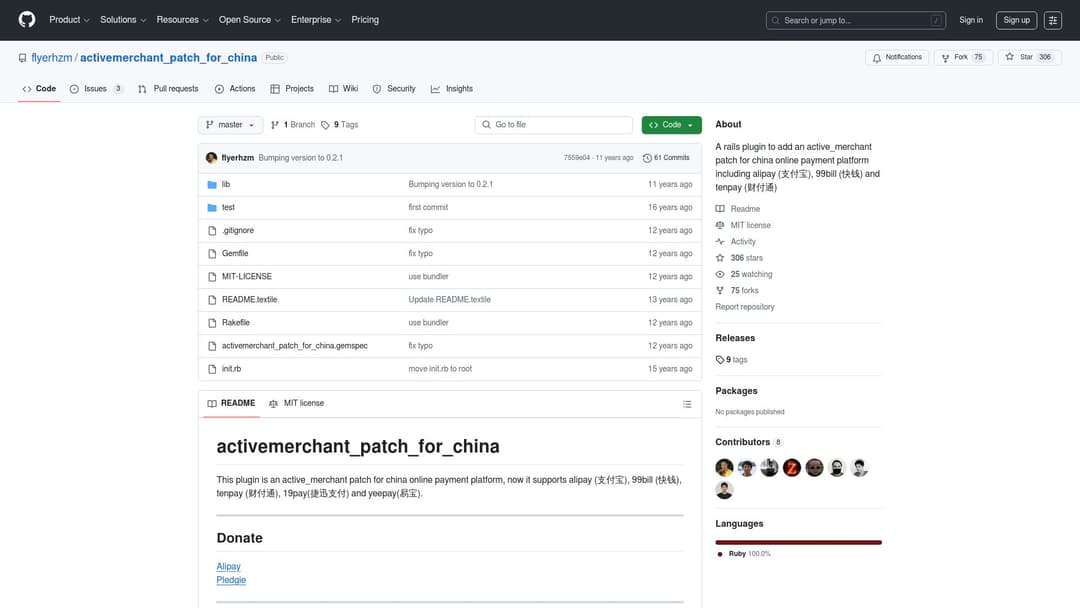Click the Ruby language bar

798,543
